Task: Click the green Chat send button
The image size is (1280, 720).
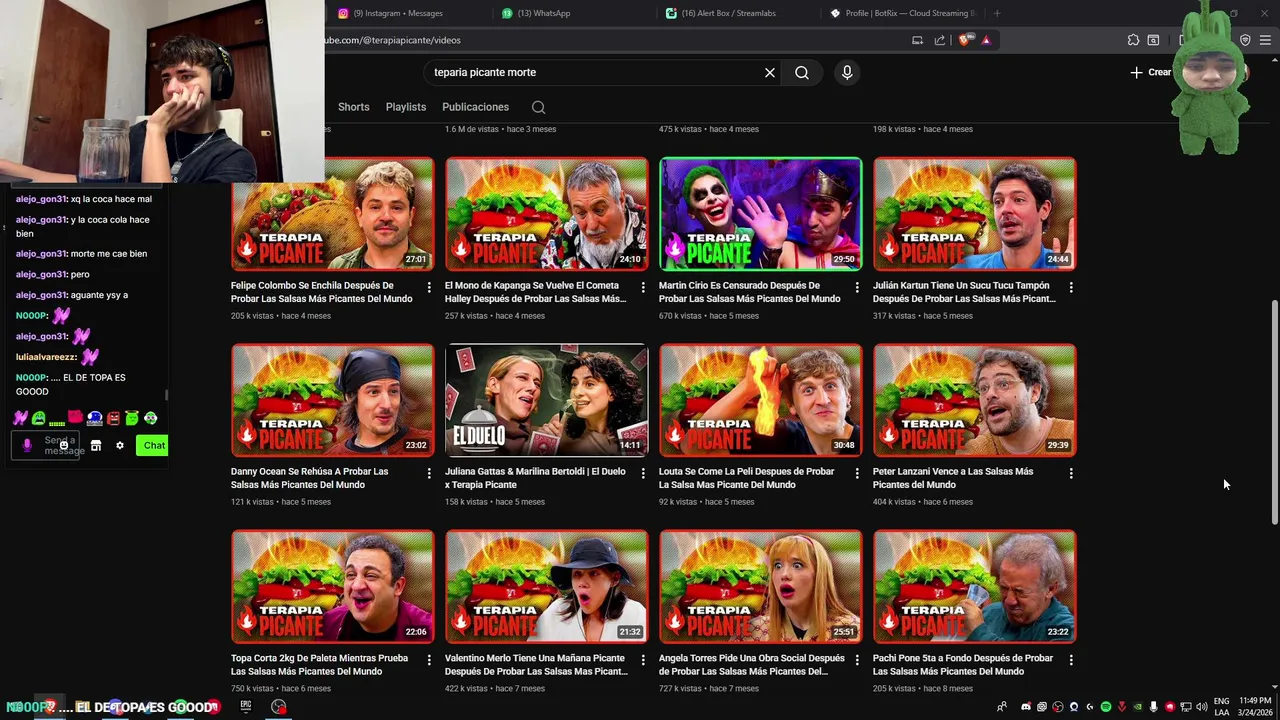Action: pyautogui.click(x=153, y=445)
